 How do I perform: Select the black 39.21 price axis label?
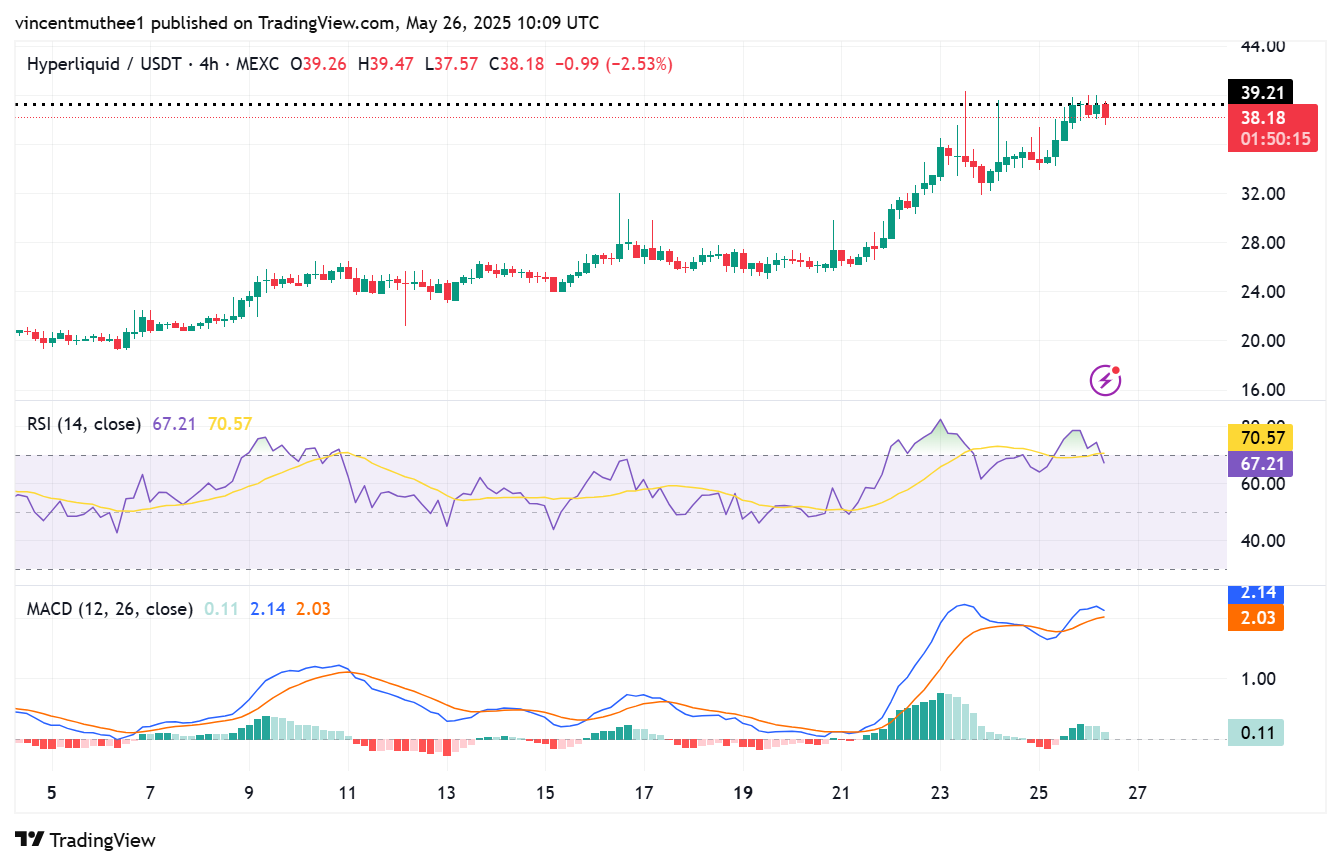[1262, 92]
